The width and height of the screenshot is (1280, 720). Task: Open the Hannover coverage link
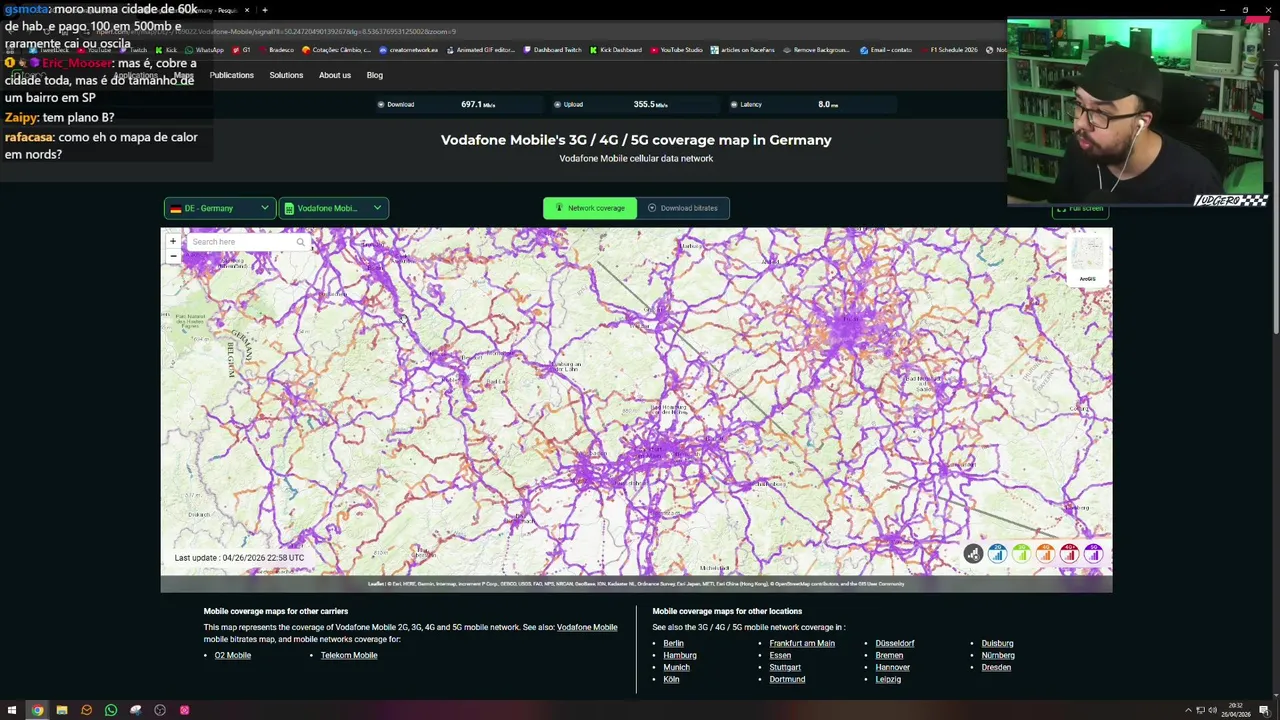click(893, 667)
